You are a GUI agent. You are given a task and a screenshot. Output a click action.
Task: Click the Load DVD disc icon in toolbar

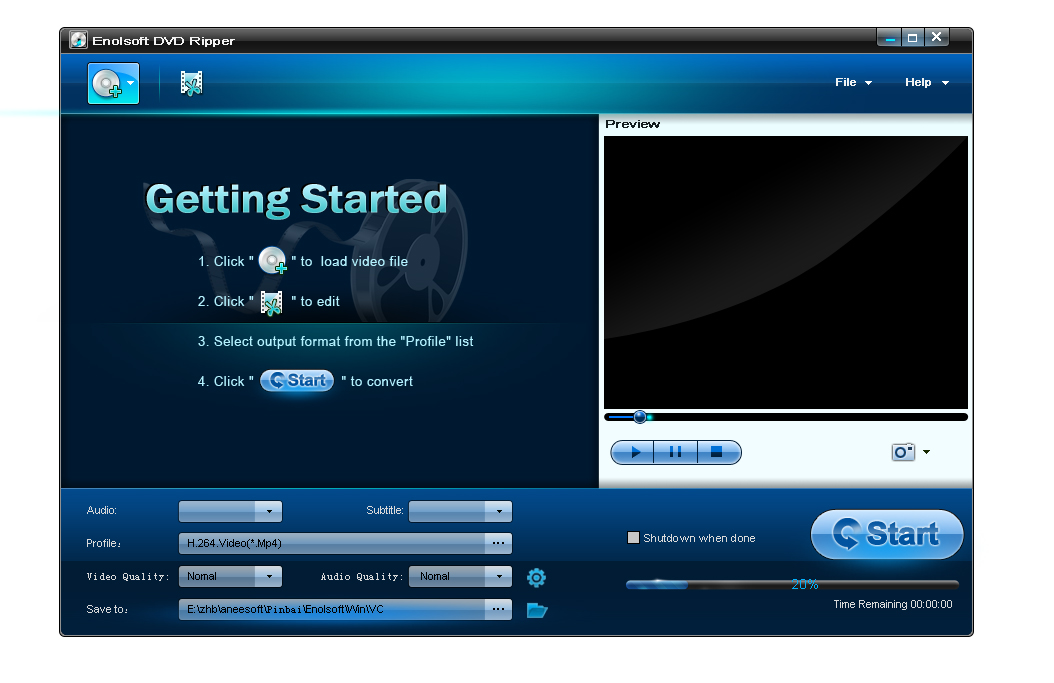tap(108, 84)
